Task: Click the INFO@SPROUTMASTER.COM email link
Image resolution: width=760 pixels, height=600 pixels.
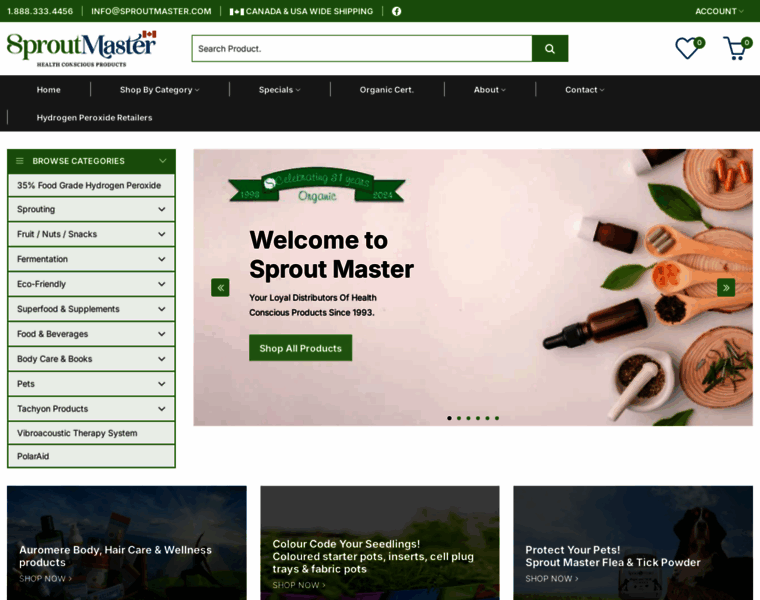Action: (x=151, y=11)
